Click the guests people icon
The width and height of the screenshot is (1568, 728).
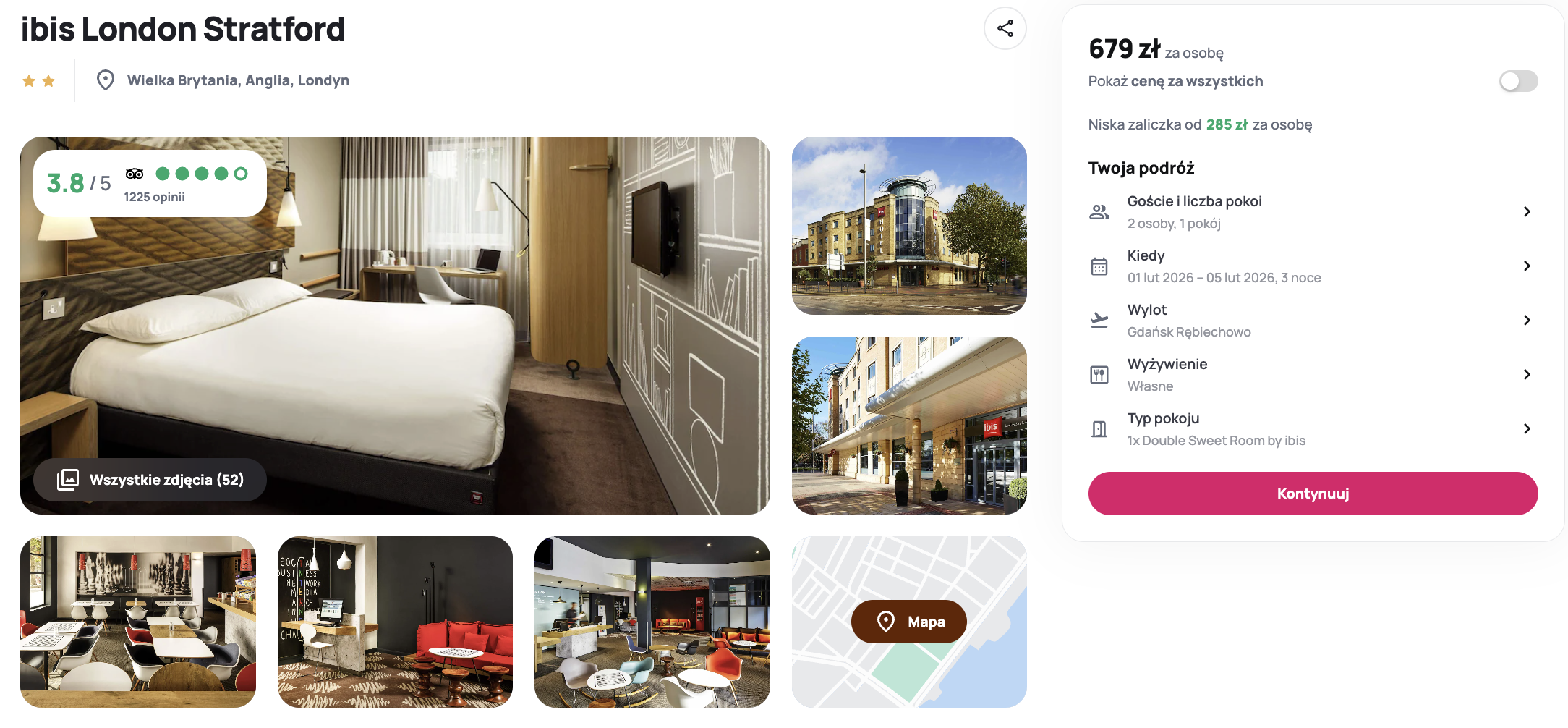point(1099,212)
